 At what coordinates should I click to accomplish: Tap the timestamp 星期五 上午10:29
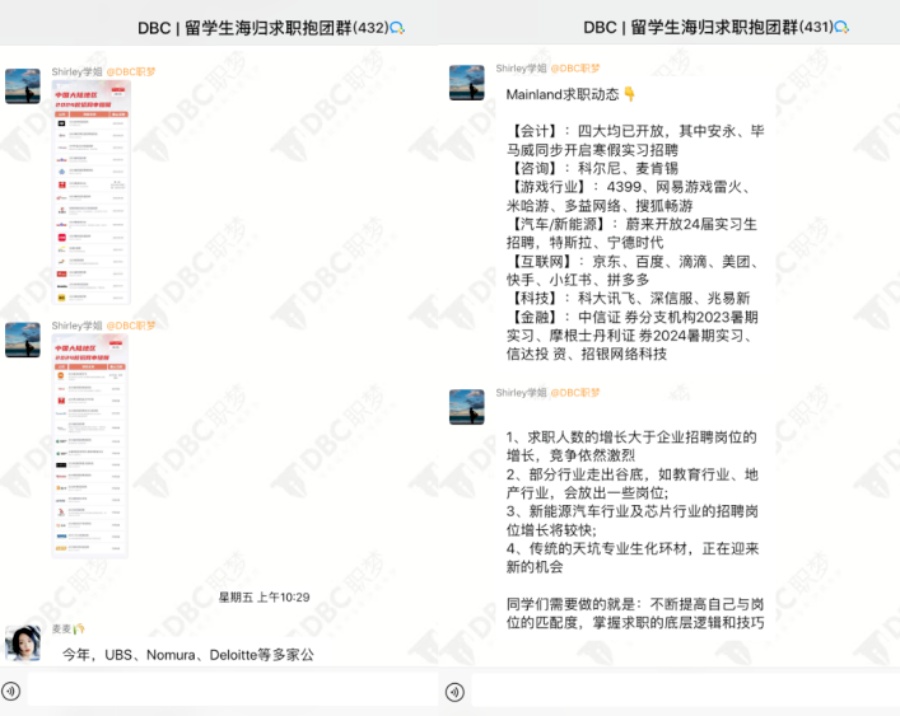(264, 597)
